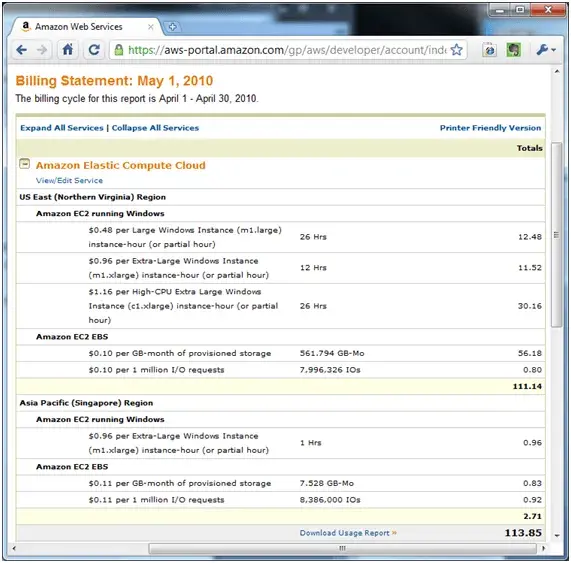Click the horizontal scrollbar right arrow
The image size is (571, 563).
coord(543,548)
